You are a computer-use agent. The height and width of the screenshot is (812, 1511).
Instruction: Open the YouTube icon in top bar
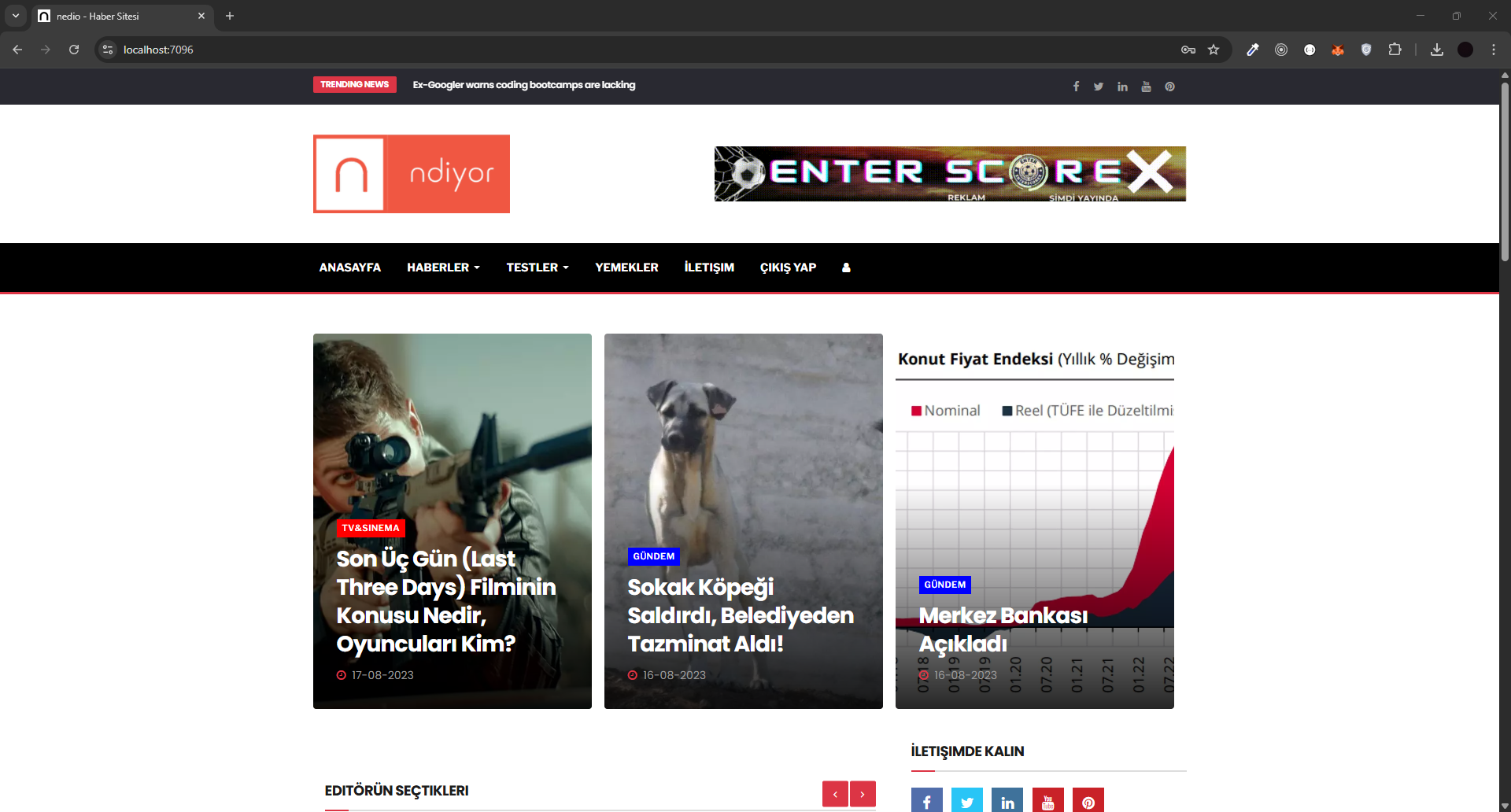click(x=1146, y=87)
